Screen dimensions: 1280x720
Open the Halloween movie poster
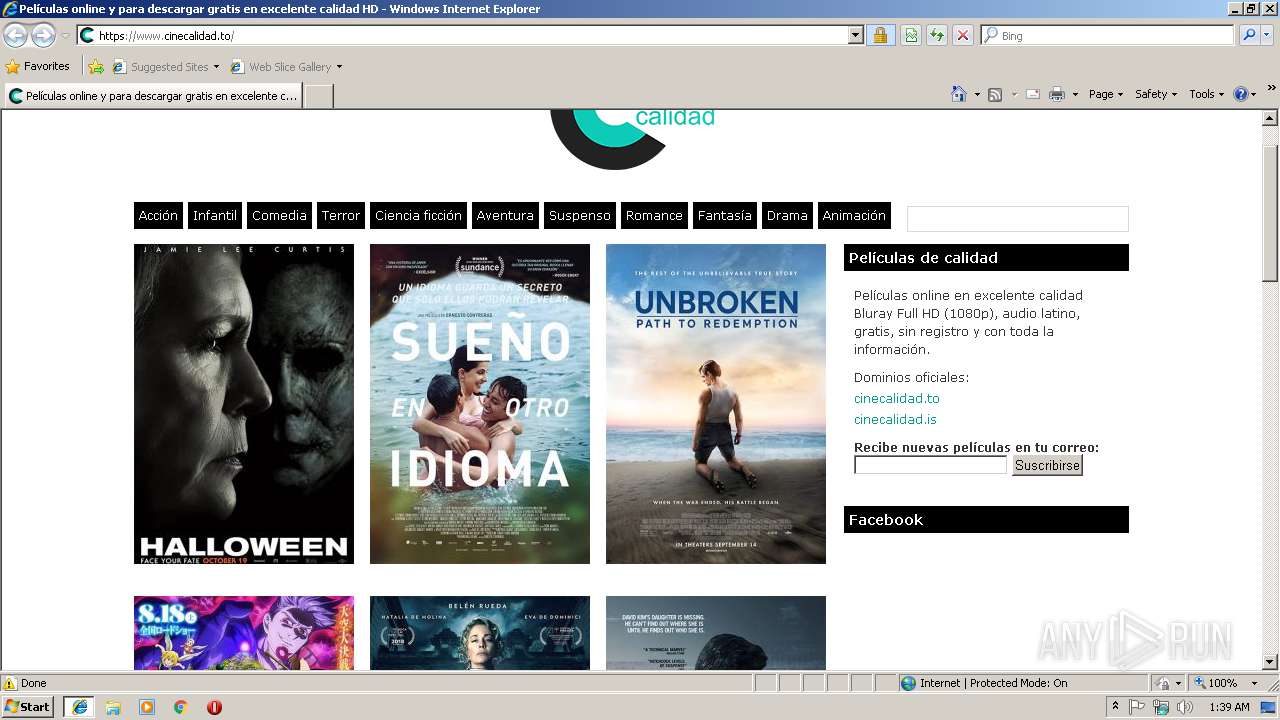(x=244, y=404)
